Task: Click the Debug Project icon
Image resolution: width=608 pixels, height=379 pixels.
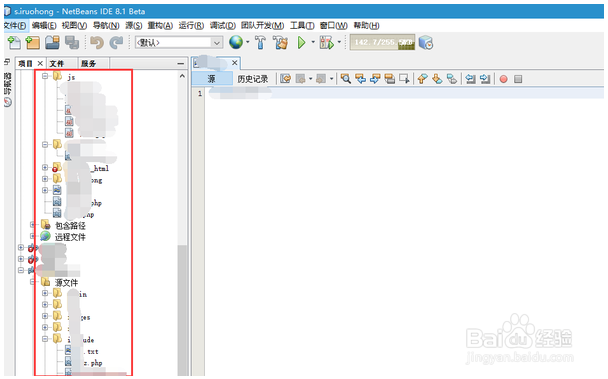Action: [326, 42]
